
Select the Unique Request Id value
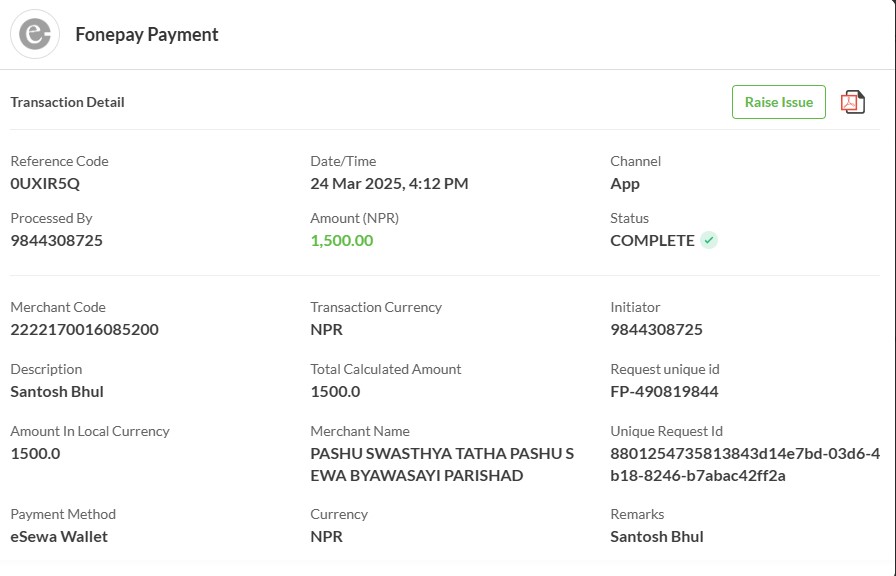coord(745,465)
